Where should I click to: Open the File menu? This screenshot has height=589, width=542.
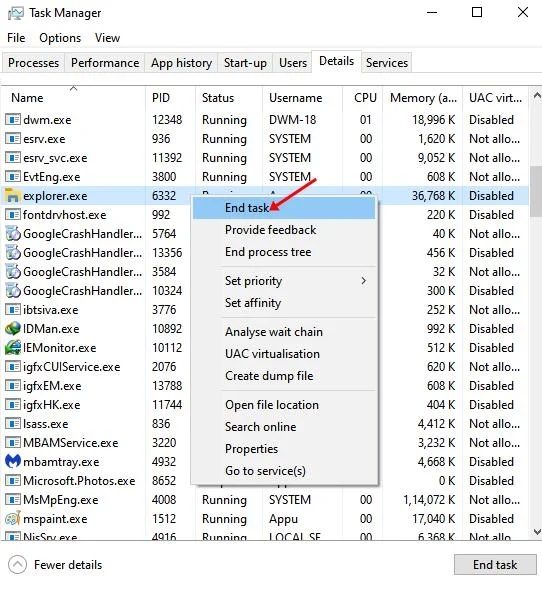pyautogui.click(x=16, y=38)
